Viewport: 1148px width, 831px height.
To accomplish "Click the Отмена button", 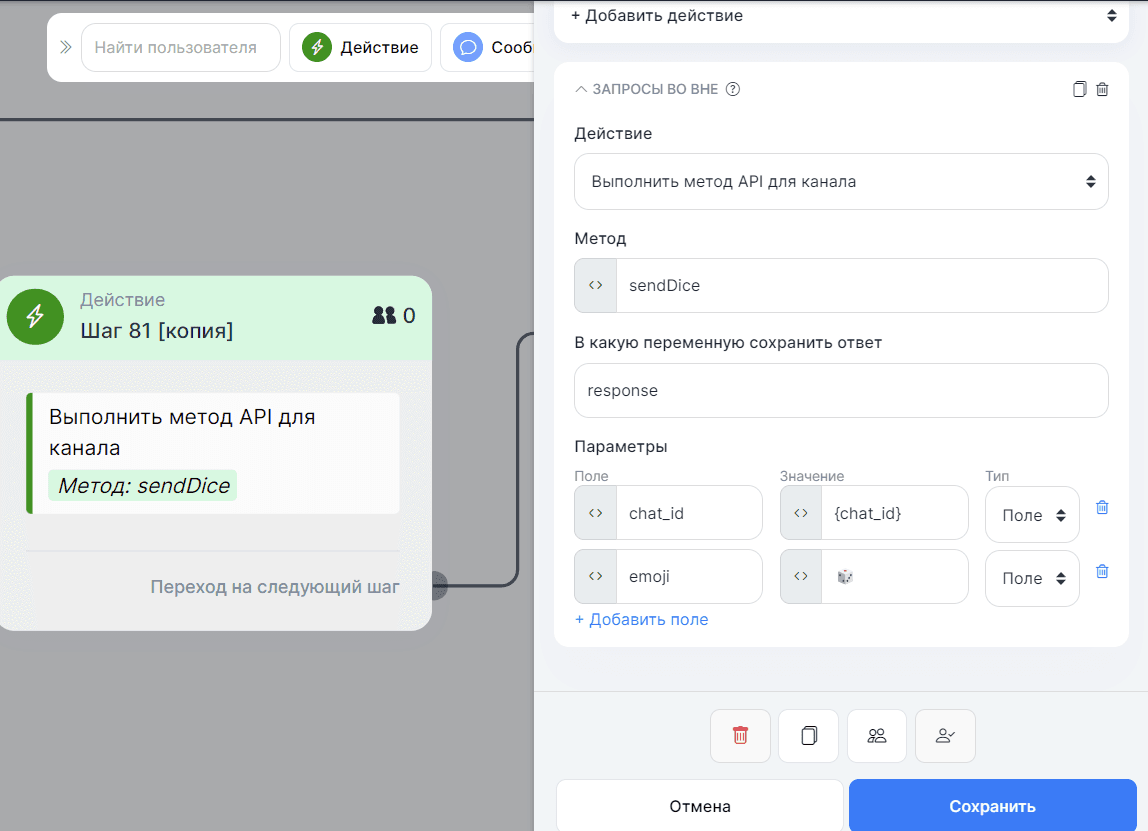I will click(x=700, y=806).
